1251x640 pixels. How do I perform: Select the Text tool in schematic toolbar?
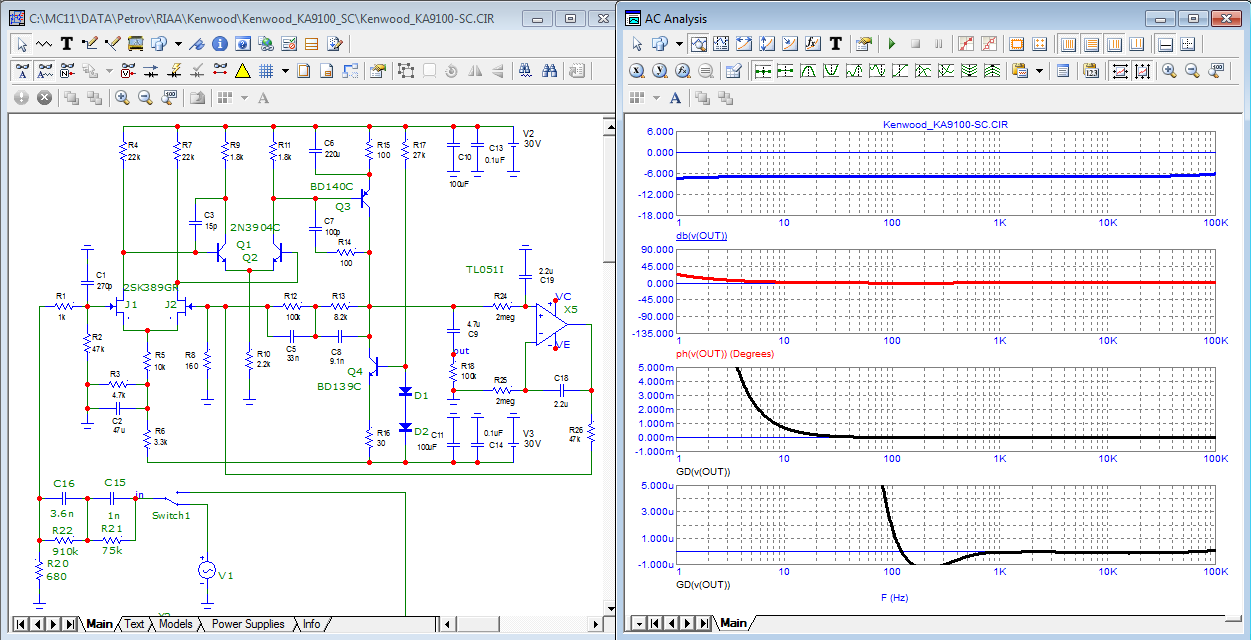(x=67, y=44)
